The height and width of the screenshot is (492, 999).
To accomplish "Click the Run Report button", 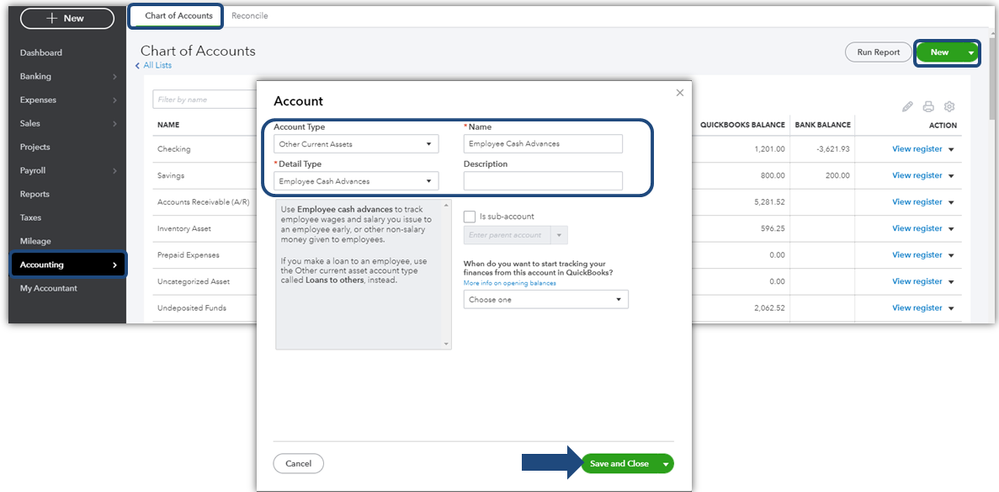I will point(878,52).
